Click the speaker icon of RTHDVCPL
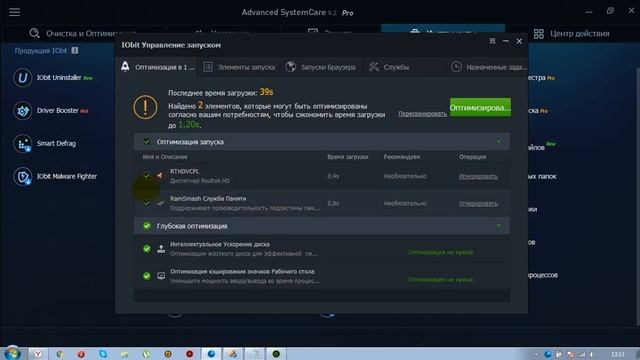This screenshot has height=360, width=640. [x=160, y=176]
